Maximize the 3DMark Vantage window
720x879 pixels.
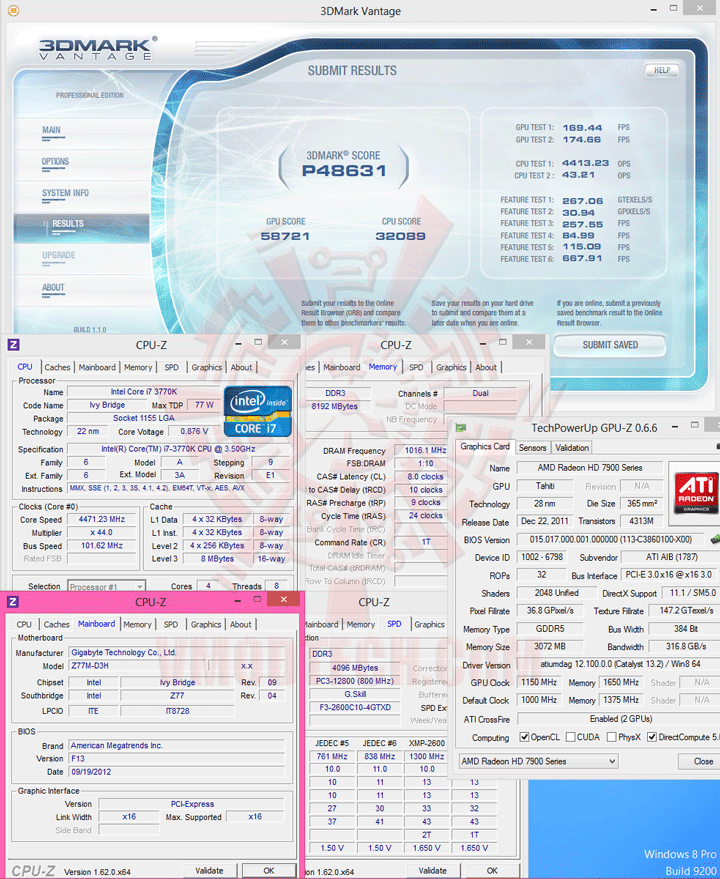click(x=673, y=8)
